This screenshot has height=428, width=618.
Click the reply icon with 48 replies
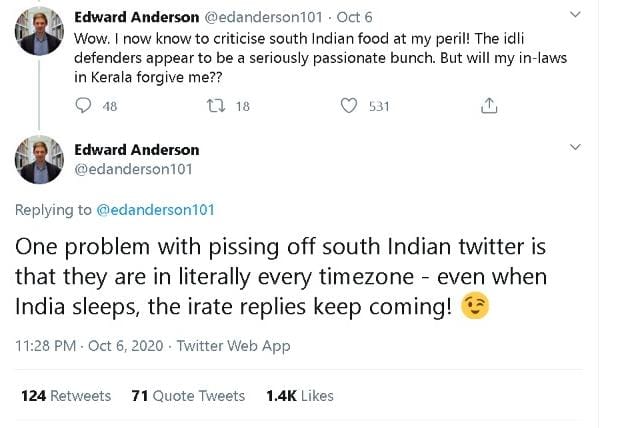pyautogui.click(x=83, y=106)
